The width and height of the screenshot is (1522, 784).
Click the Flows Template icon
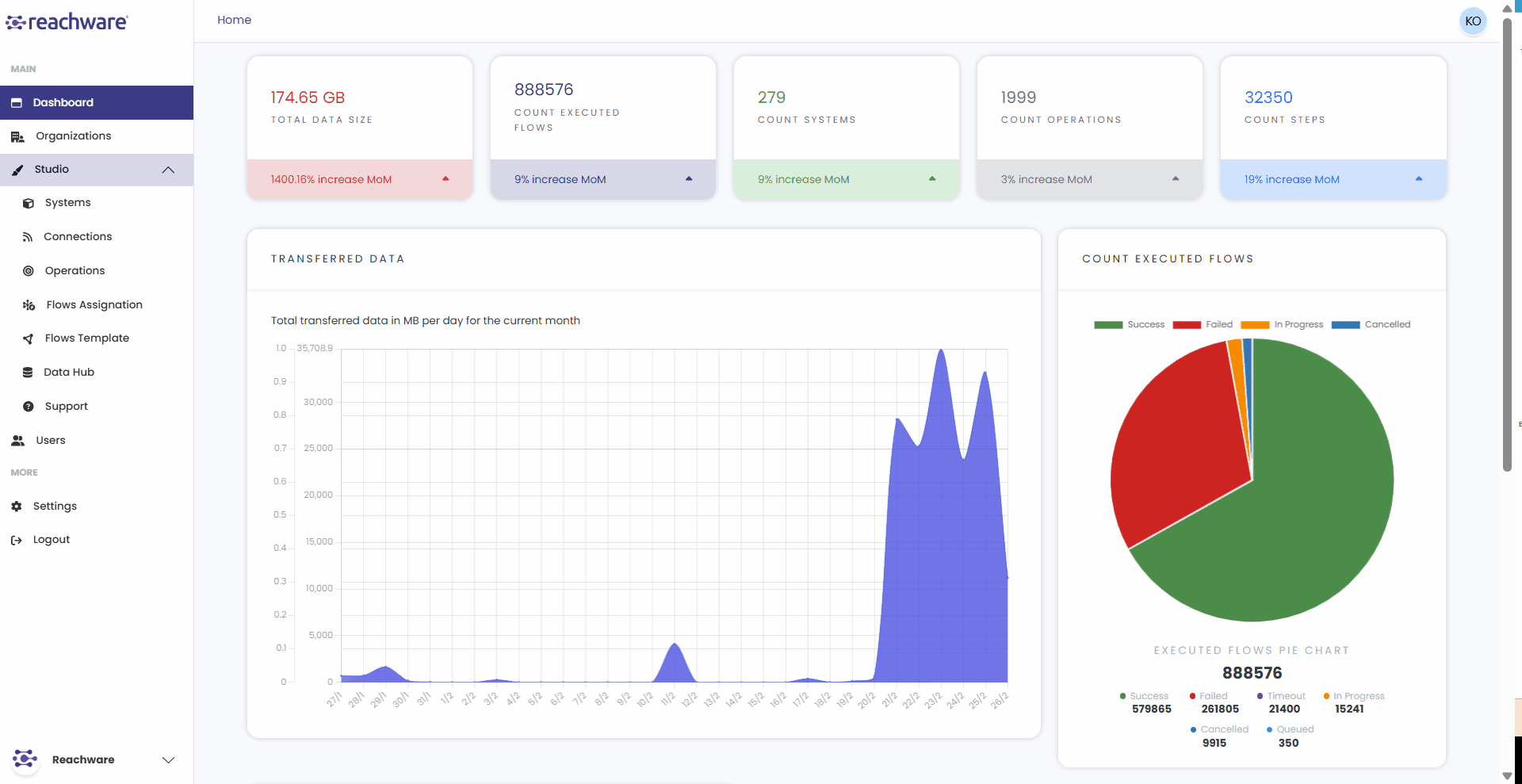pyautogui.click(x=29, y=338)
